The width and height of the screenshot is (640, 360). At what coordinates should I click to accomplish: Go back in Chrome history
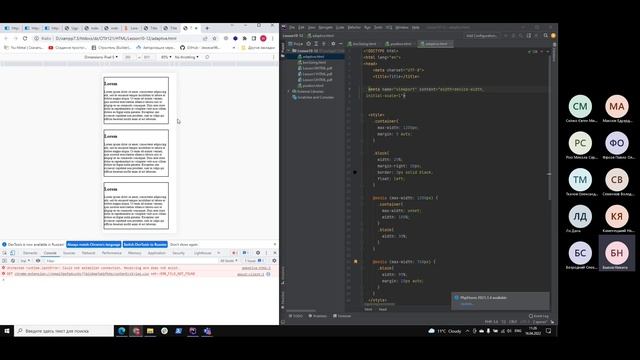coord(6,38)
